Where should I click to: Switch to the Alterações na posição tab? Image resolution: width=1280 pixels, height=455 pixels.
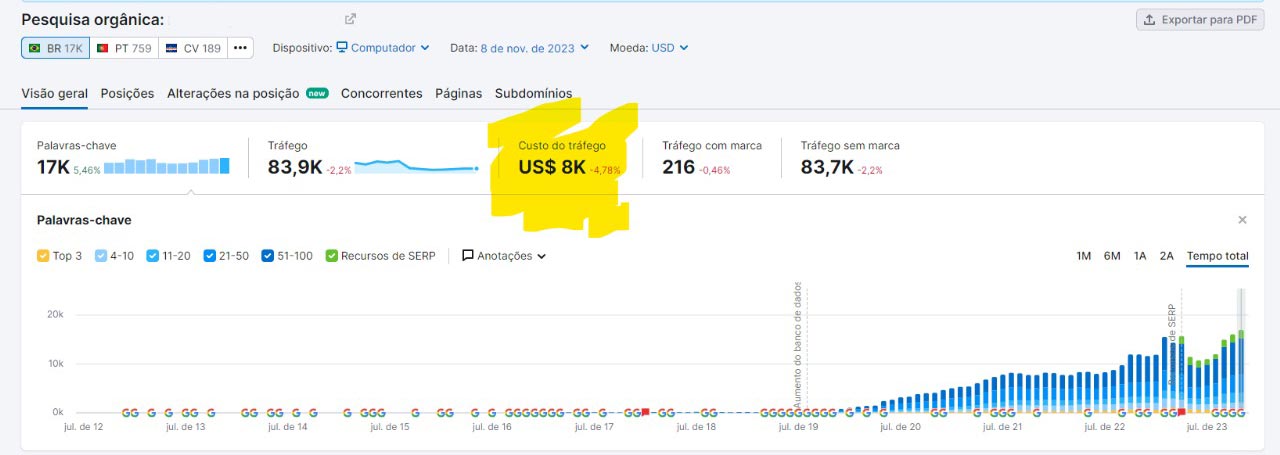233,93
